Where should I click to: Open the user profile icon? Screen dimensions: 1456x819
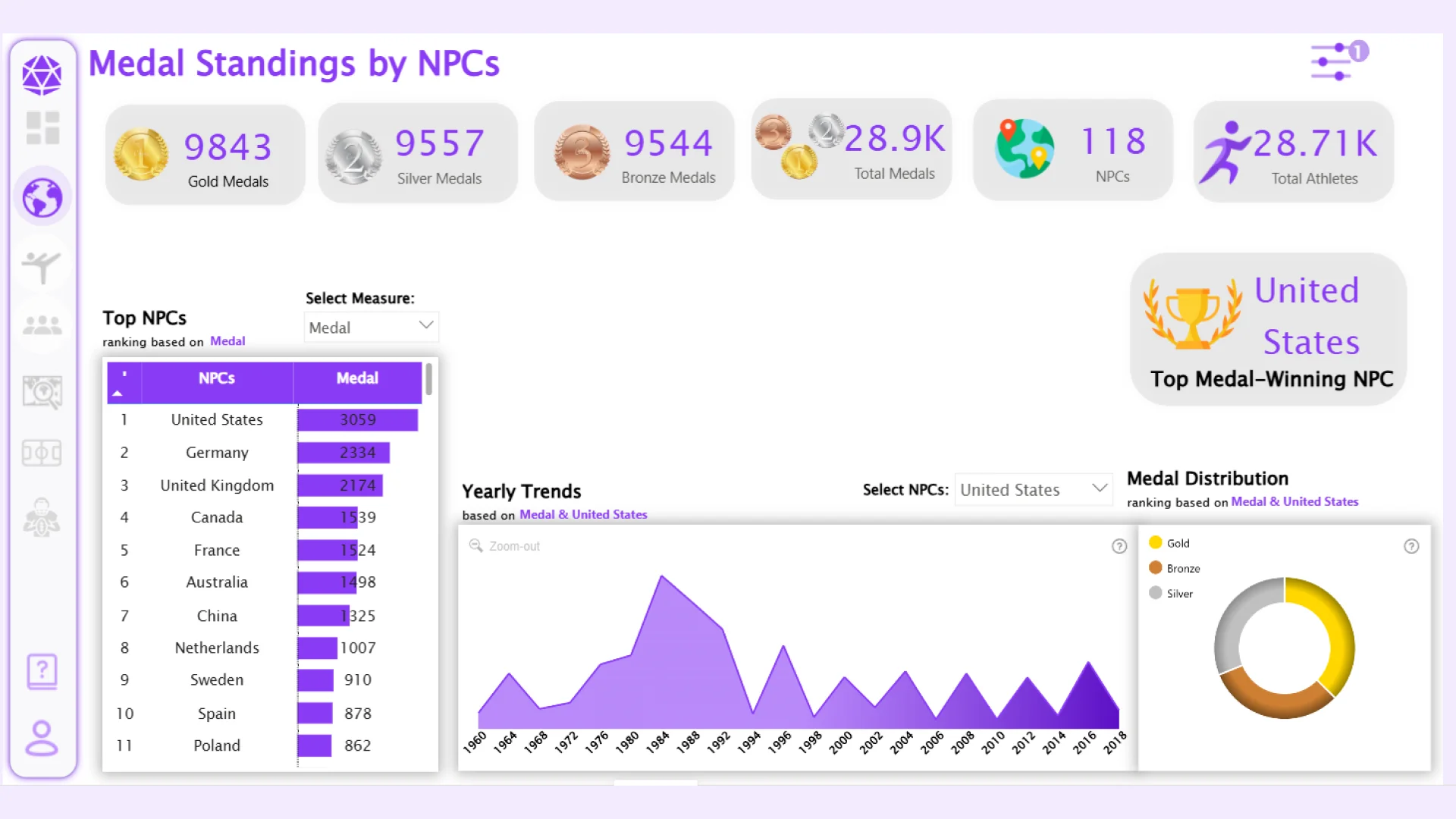[x=42, y=739]
